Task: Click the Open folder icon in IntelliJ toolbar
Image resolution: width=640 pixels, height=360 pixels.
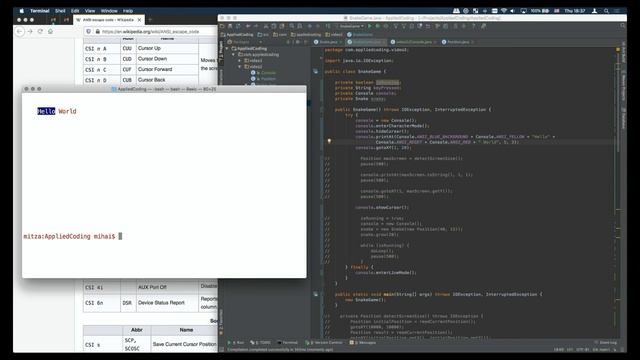Action: 222,26
